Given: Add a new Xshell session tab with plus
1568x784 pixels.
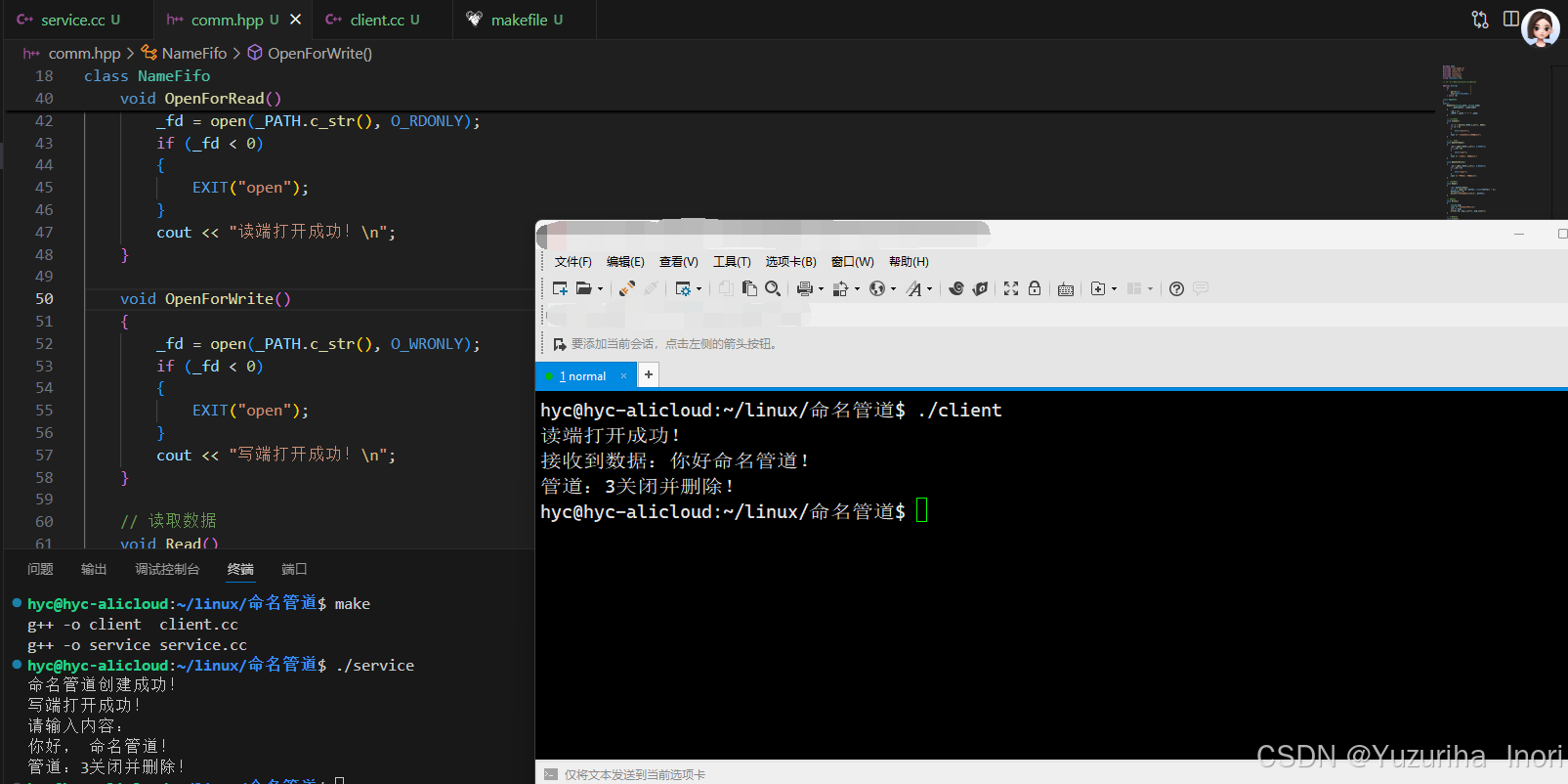Looking at the screenshot, I should click(x=649, y=375).
